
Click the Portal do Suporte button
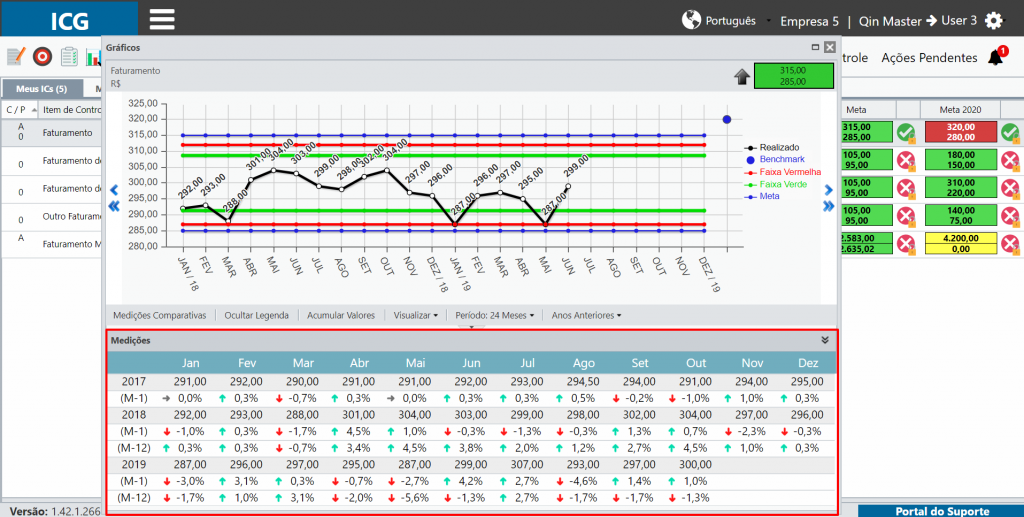point(942,511)
